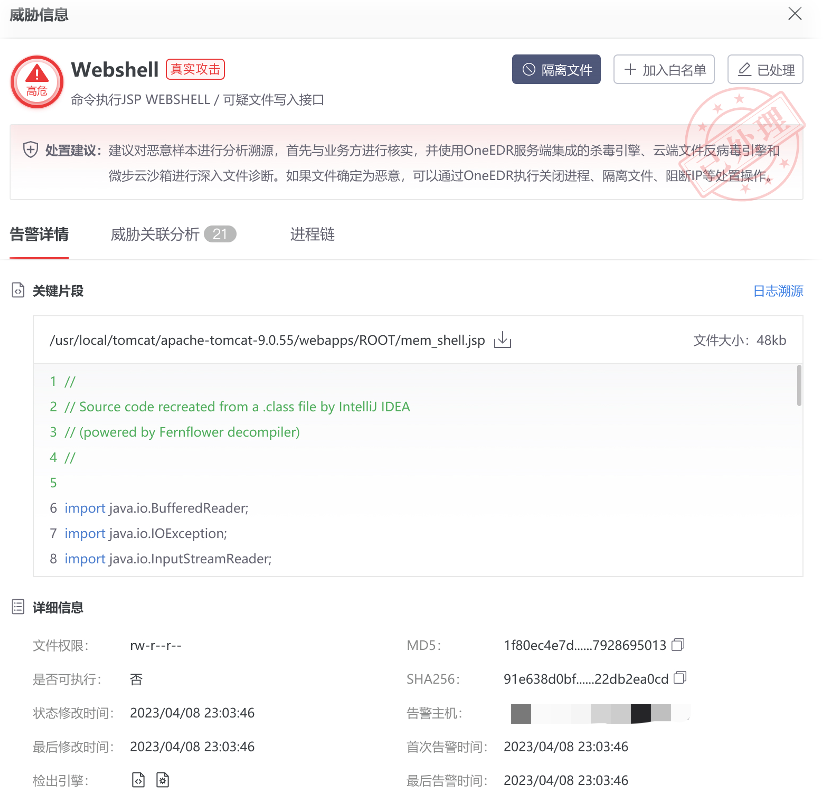Click the 关键片段 code section icon

[17, 291]
